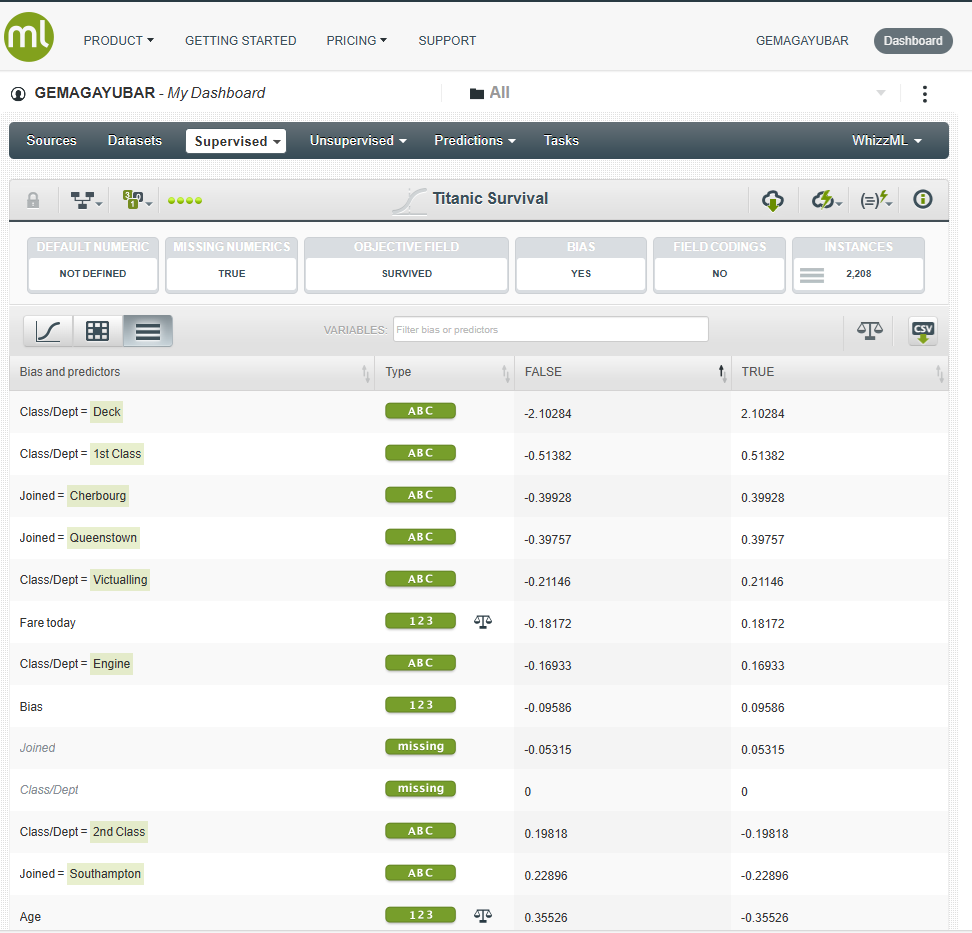Click the Dashboard button
The width and height of the screenshot is (972, 933).
(x=912, y=41)
